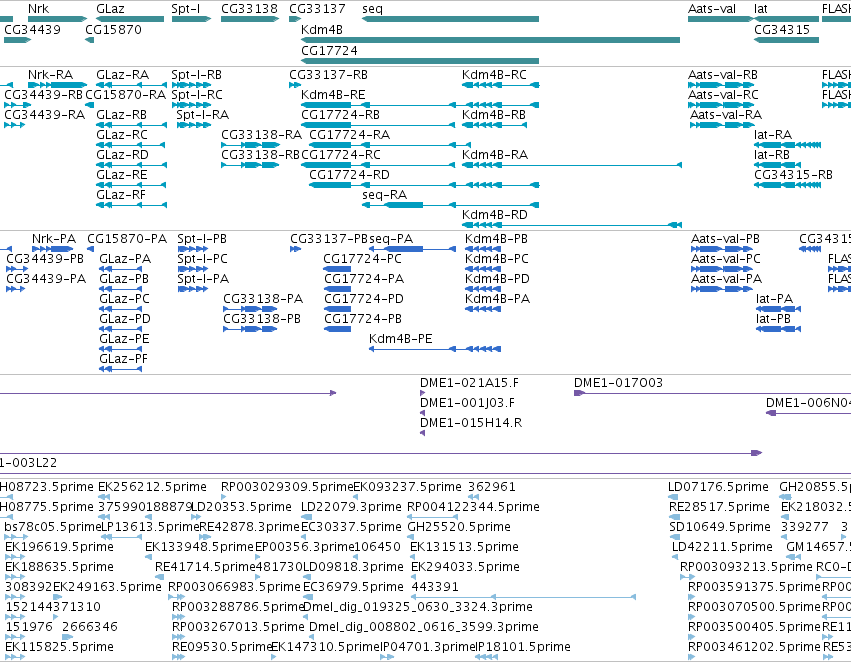Click the GLaz gene label in the top track

(110, 9)
